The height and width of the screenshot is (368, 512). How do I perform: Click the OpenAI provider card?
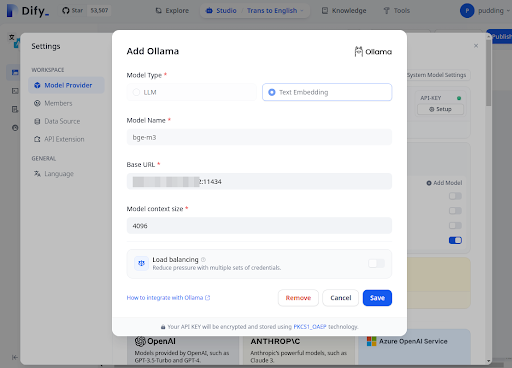[183, 350]
